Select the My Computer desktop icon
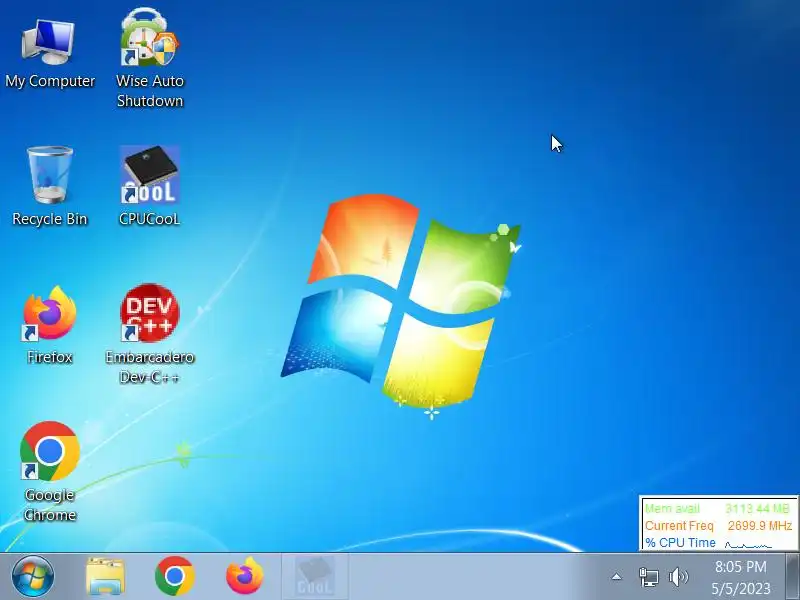 click(49, 53)
